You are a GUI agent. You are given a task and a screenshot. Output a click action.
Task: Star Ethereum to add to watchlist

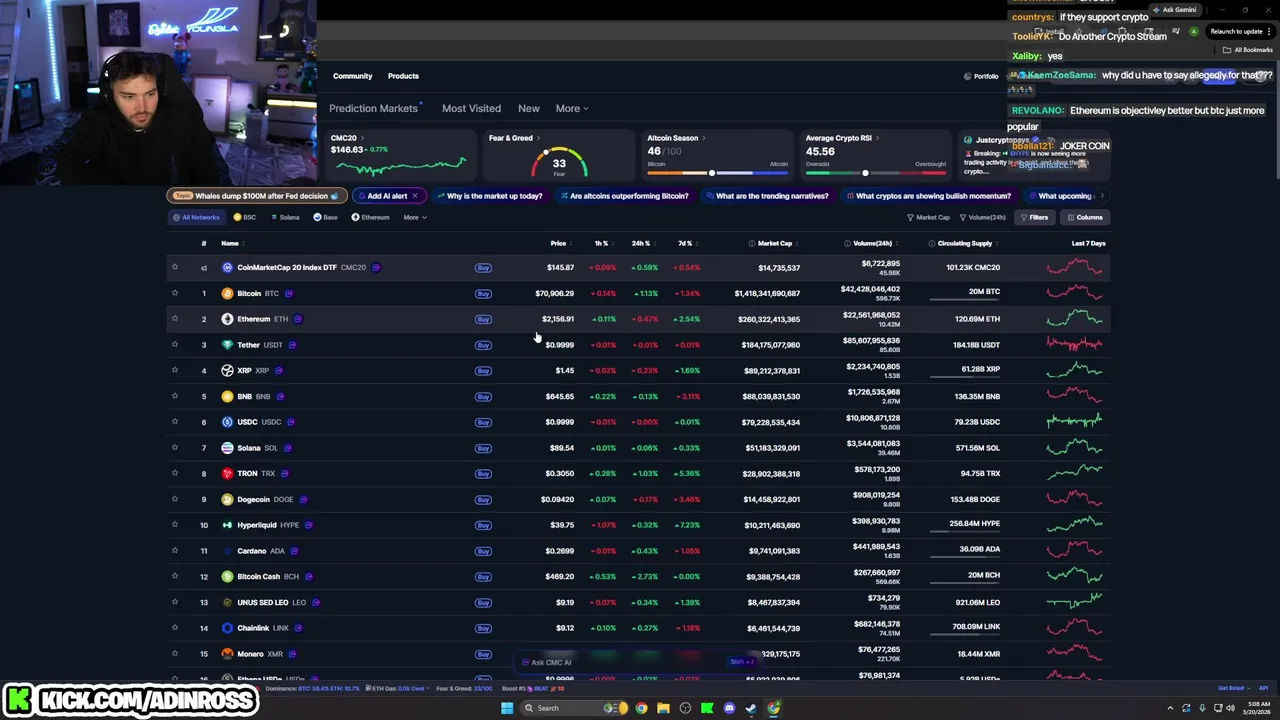click(x=175, y=319)
